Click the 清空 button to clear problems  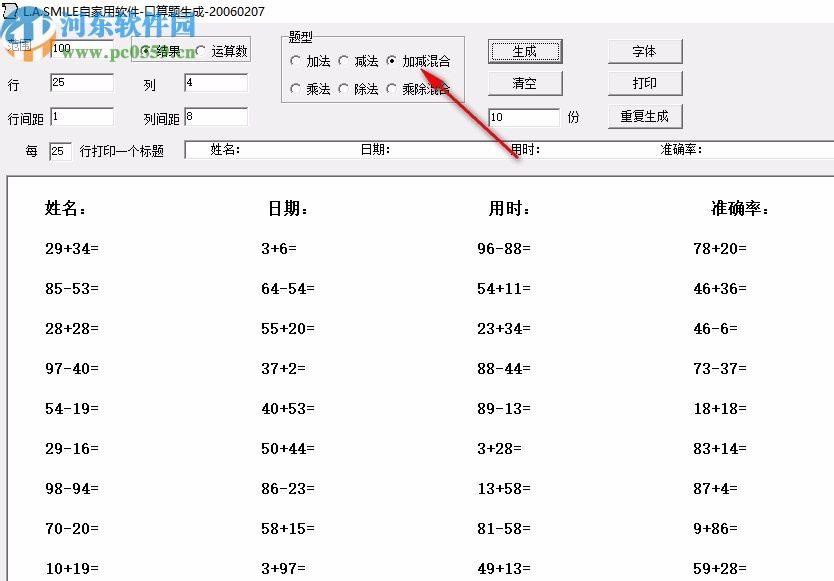point(525,83)
